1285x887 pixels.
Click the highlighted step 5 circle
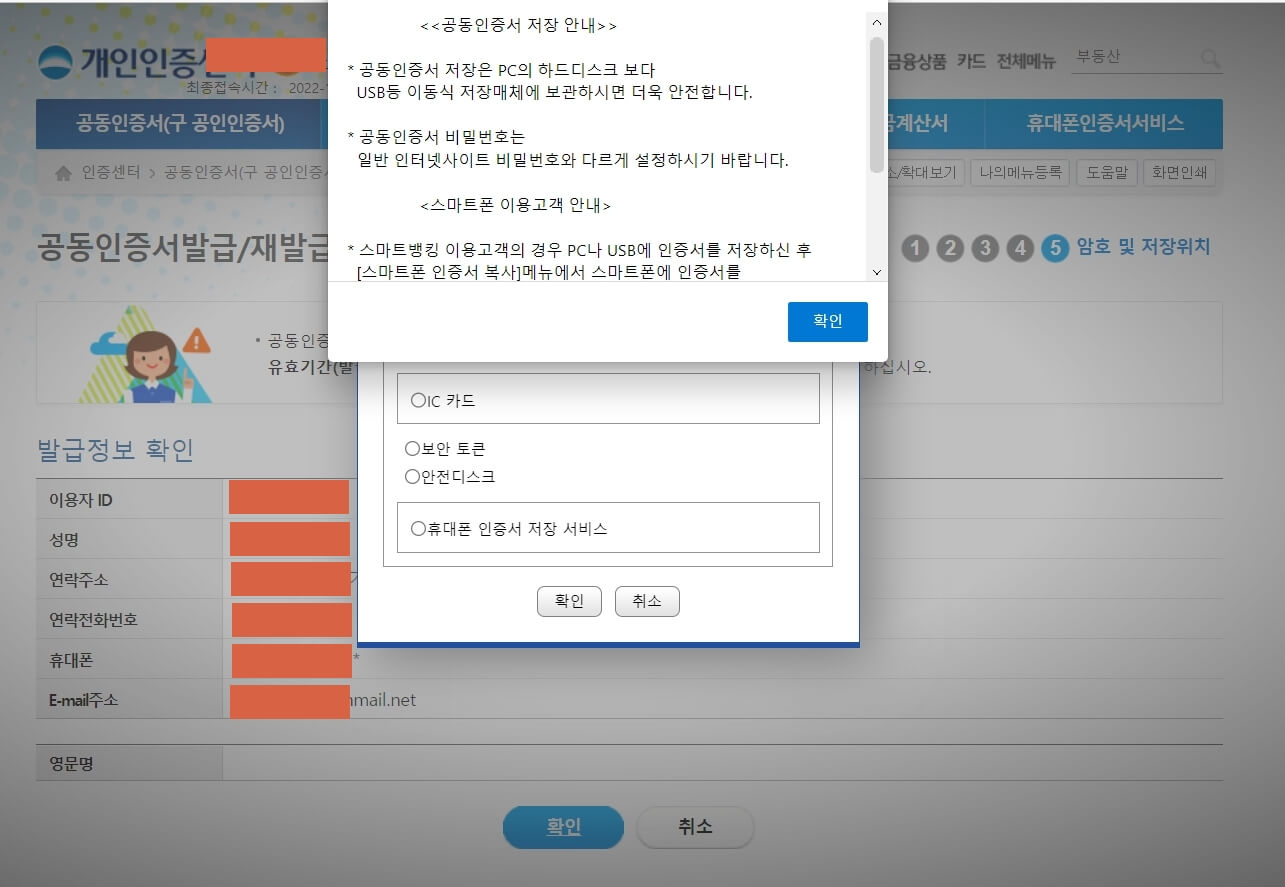[1055, 248]
